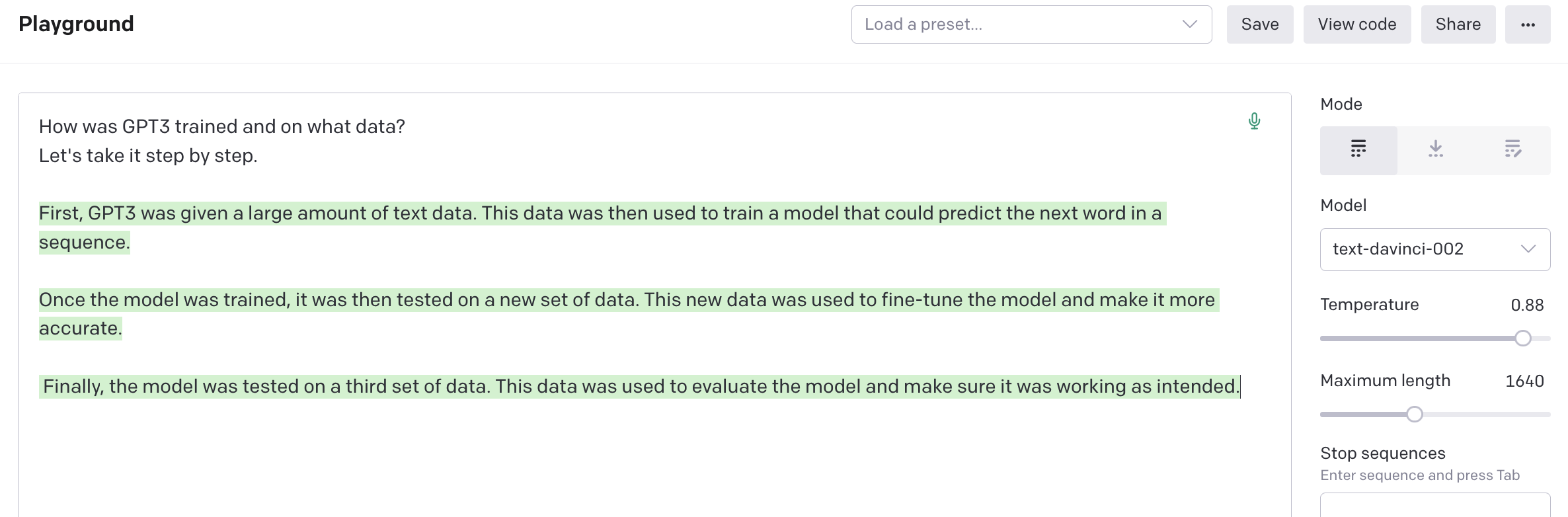Click the Stop sequences input box
The width and height of the screenshot is (1568, 517).
click(1435, 505)
